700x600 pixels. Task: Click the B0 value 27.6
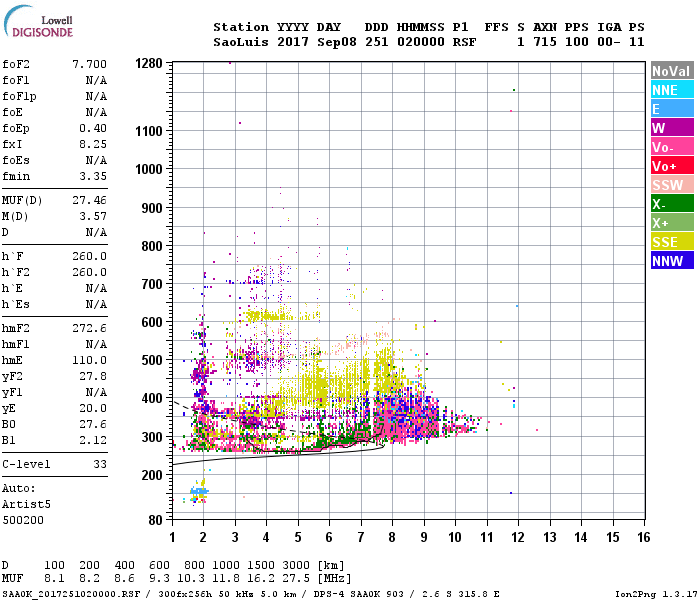[x=93, y=424]
